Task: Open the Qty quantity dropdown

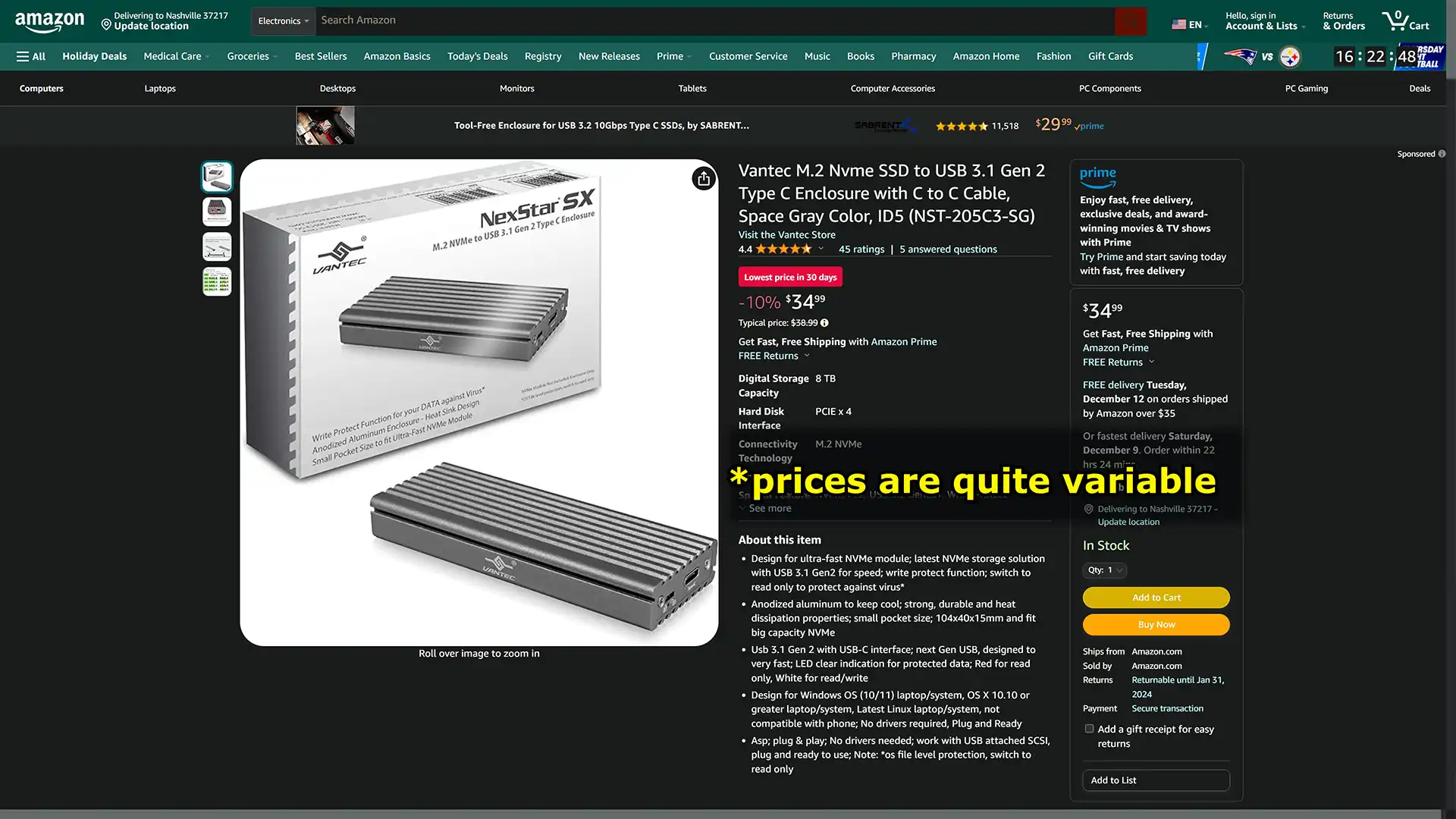Action: click(1105, 570)
